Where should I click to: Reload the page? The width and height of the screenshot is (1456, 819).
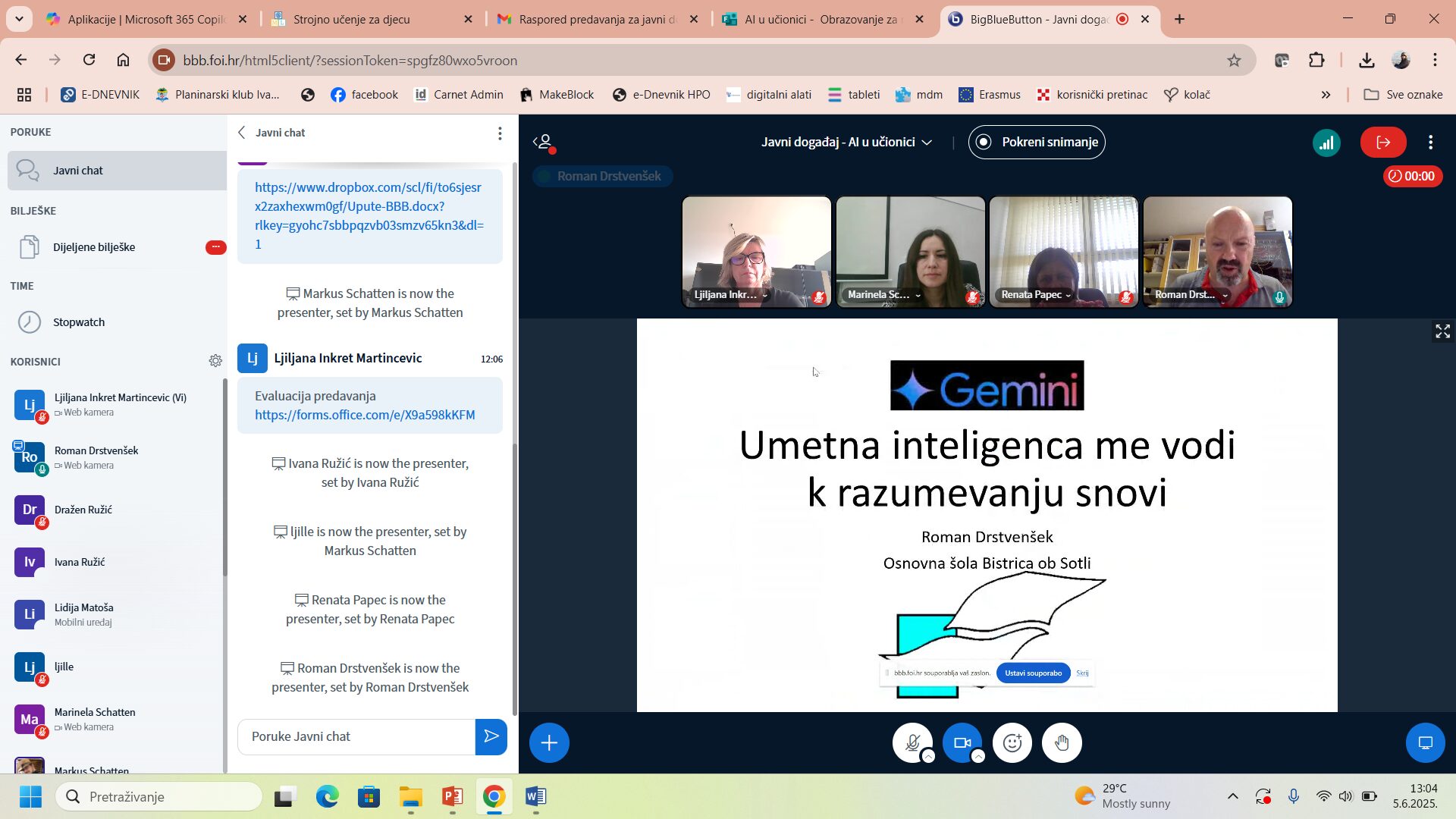tap(89, 60)
